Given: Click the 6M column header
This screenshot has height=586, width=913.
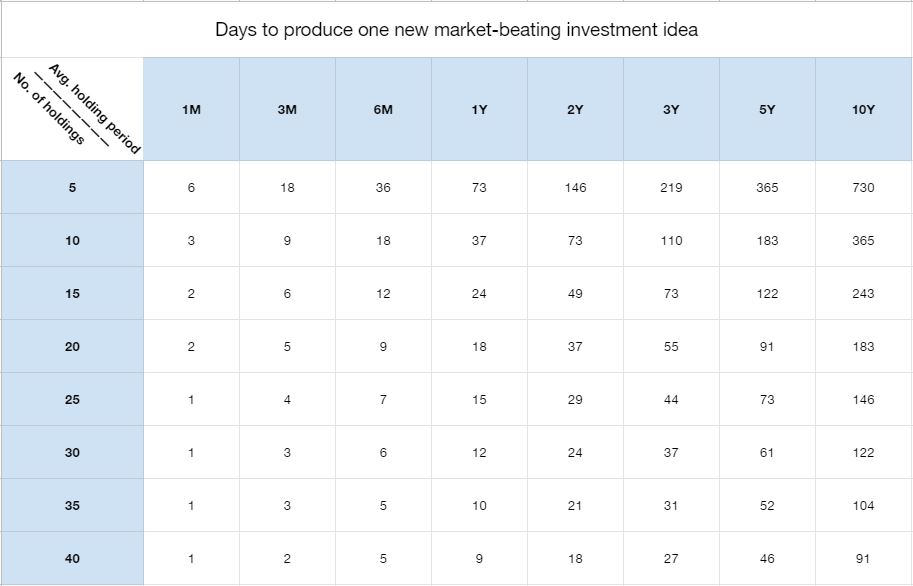Looking at the screenshot, I should click(x=383, y=109).
